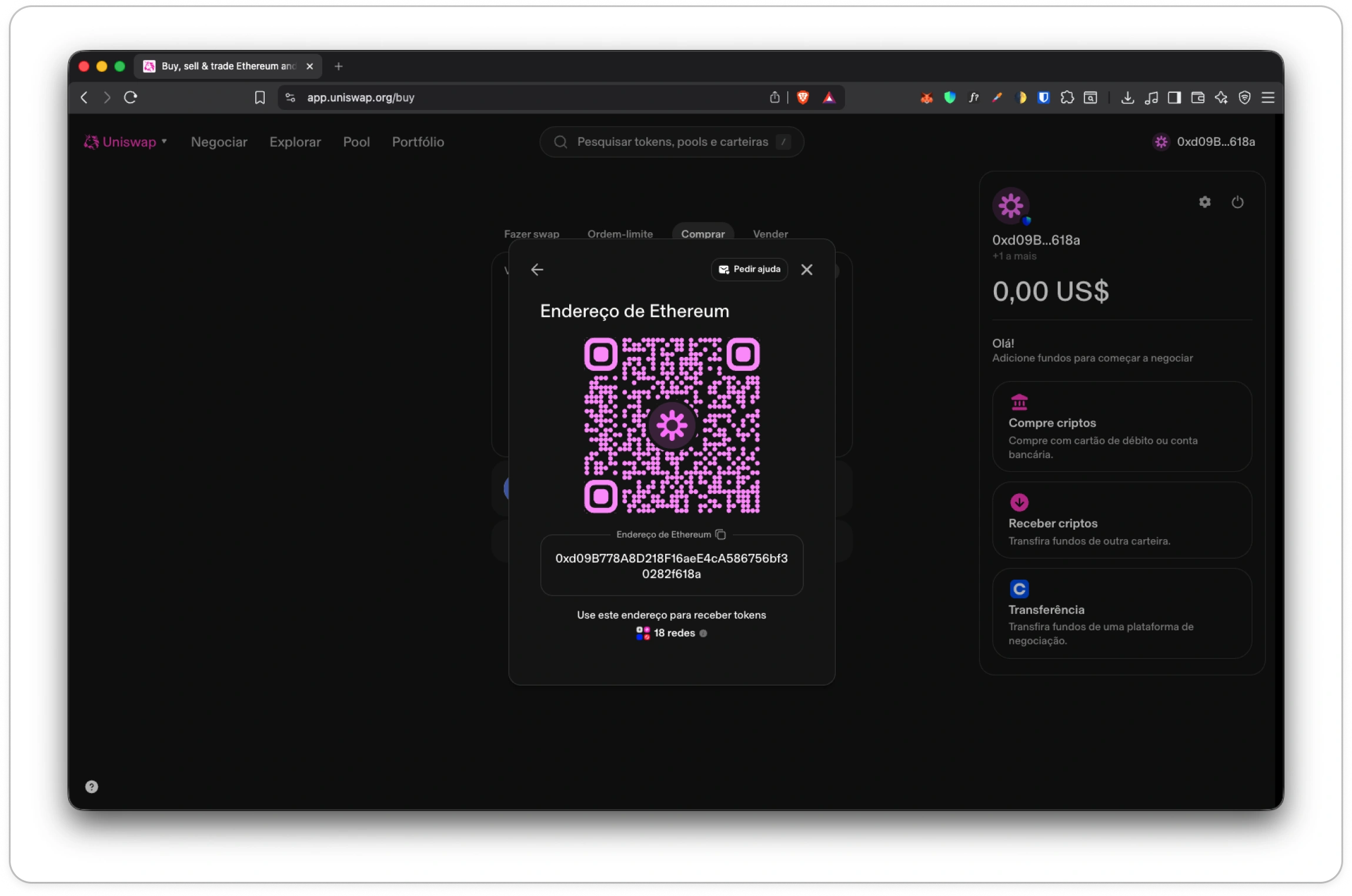Open site settings icon in address bar
Image resolution: width=1352 pixels, height=896 pixels.
290,98
